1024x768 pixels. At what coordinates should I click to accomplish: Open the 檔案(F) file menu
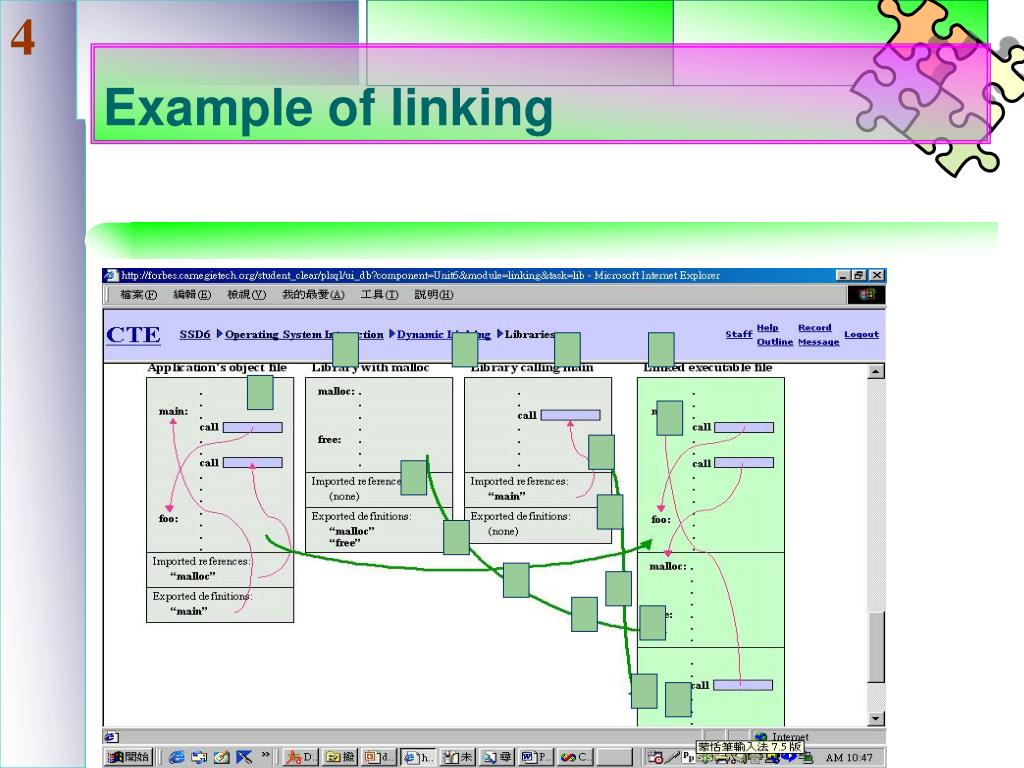coord(138,295)
